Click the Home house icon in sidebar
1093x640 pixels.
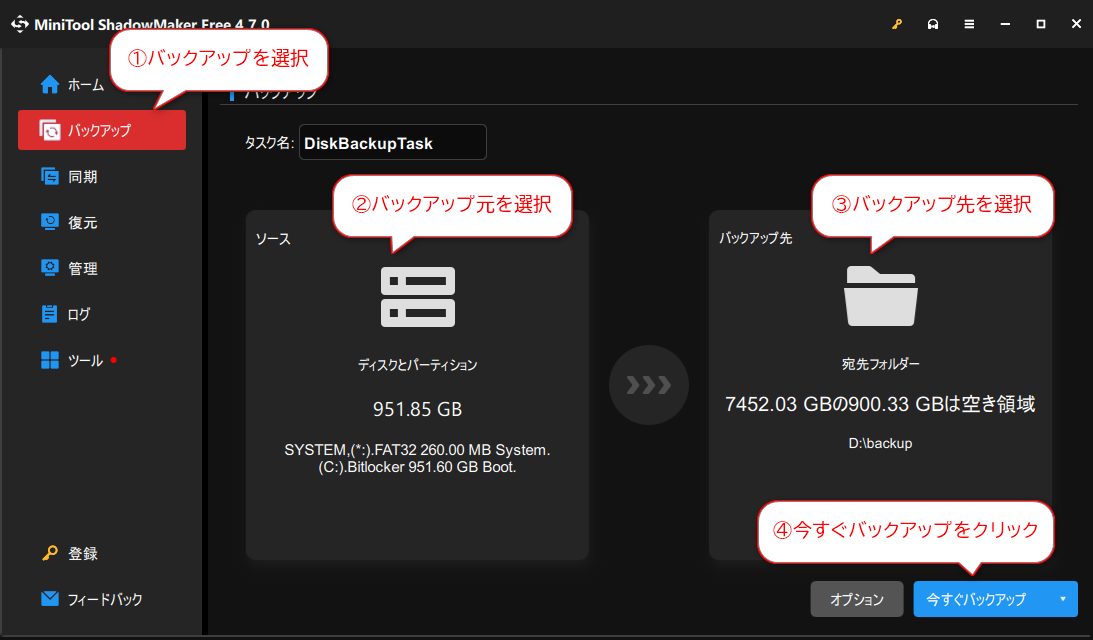(49, 84)
